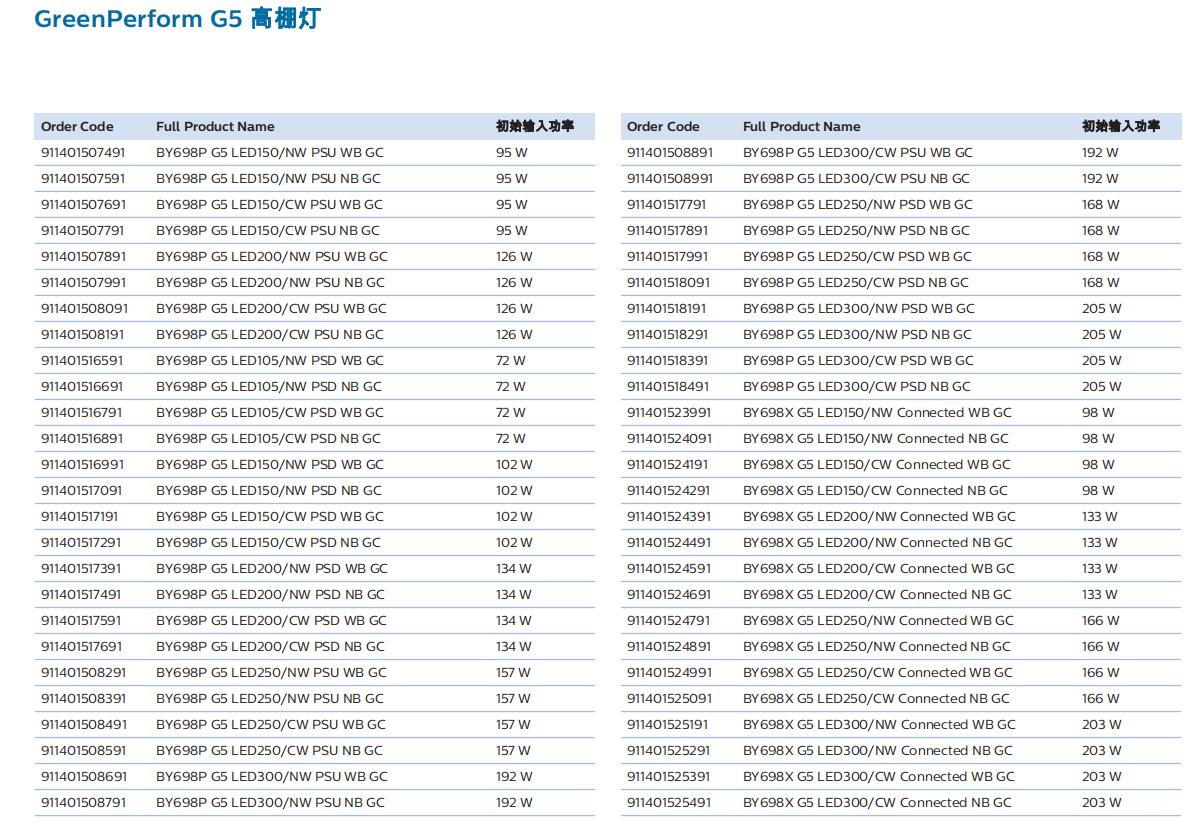Click product BY698P G5 LED250/NW PSD WB GC
Screen dimensions: 1196x830
857,205
